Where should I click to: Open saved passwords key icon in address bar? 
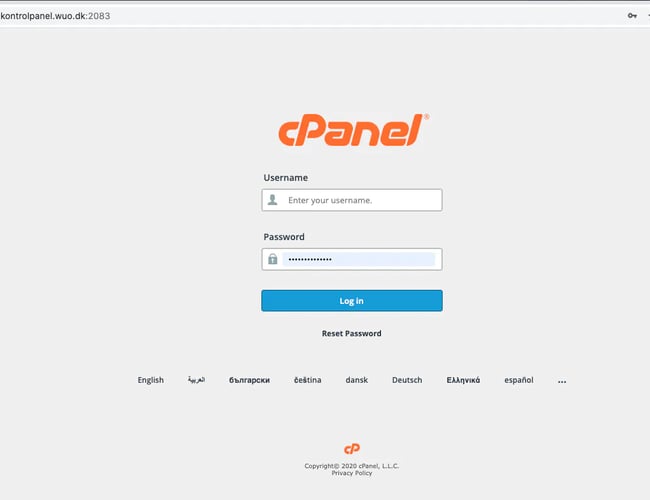[x=632, y=16]
